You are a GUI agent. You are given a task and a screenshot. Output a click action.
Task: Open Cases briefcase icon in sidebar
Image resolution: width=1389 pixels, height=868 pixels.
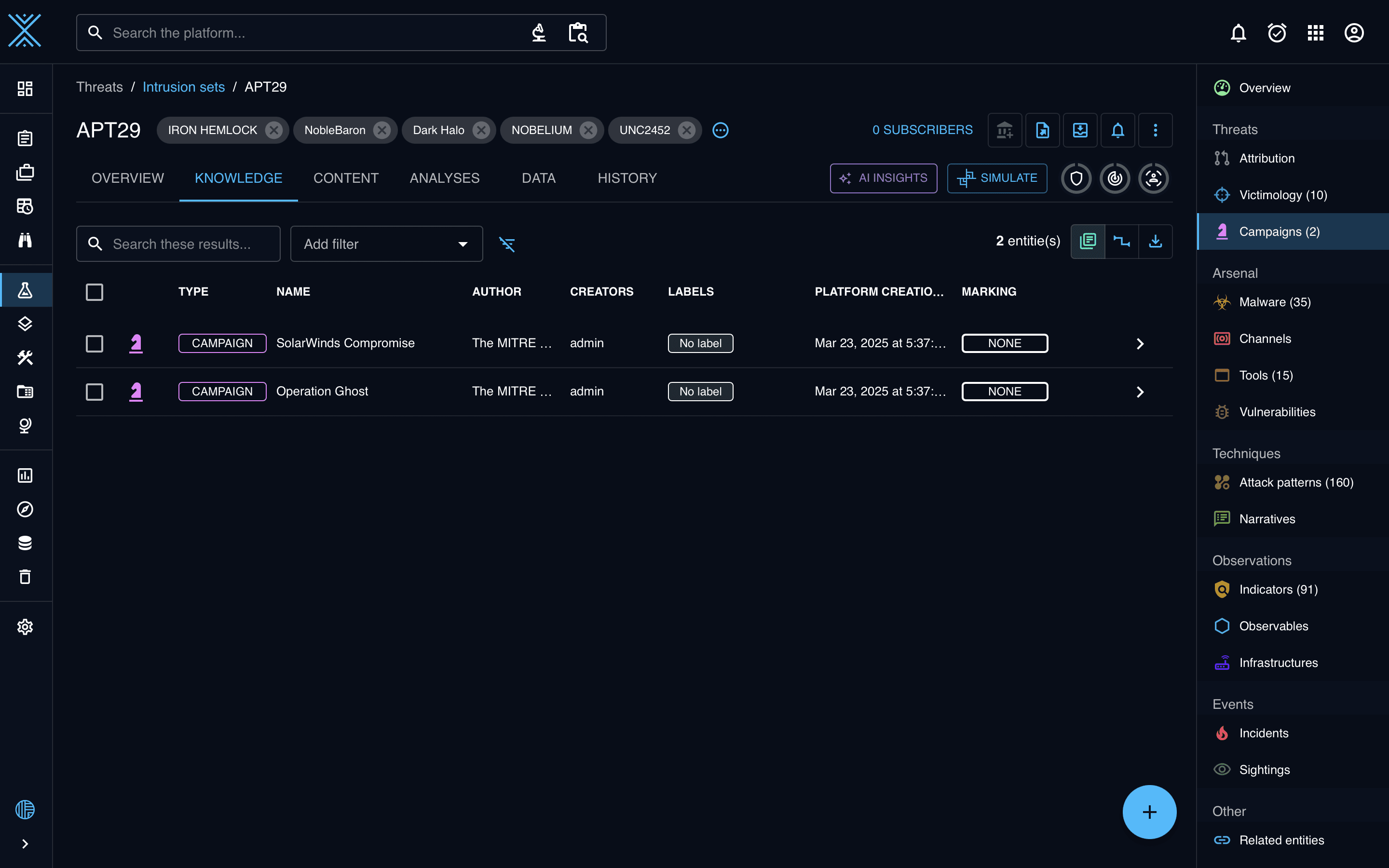(x=25, y=172)
